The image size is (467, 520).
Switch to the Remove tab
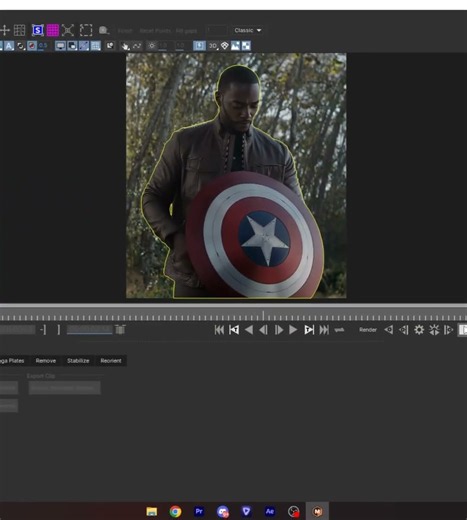pos(46,361)
